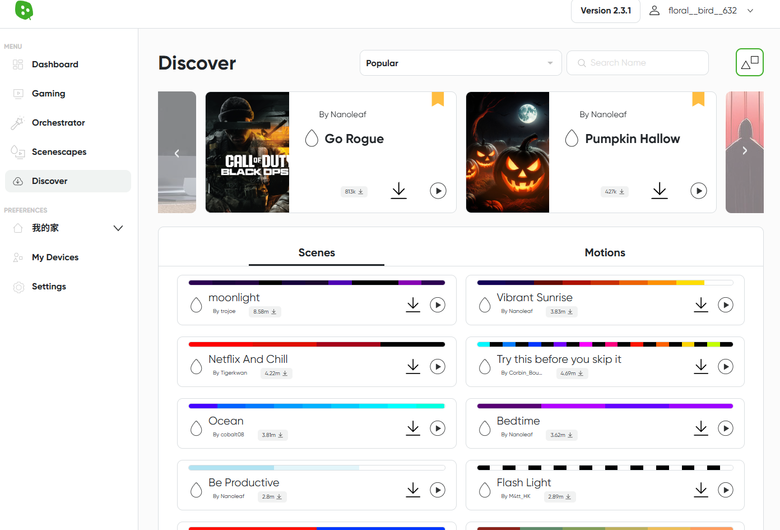Click the Ocean color palette bar

tap(316, 406)
